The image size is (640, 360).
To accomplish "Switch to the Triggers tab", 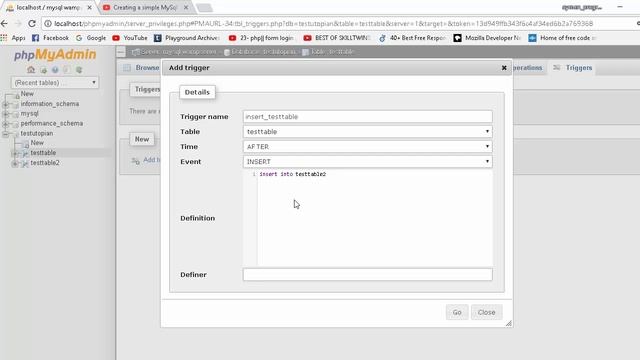I will [x=573, y=68].
